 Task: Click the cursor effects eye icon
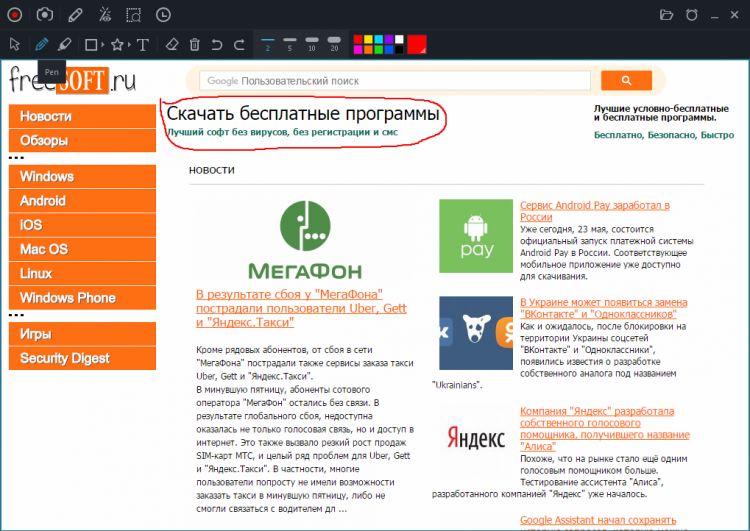point(105,15)
